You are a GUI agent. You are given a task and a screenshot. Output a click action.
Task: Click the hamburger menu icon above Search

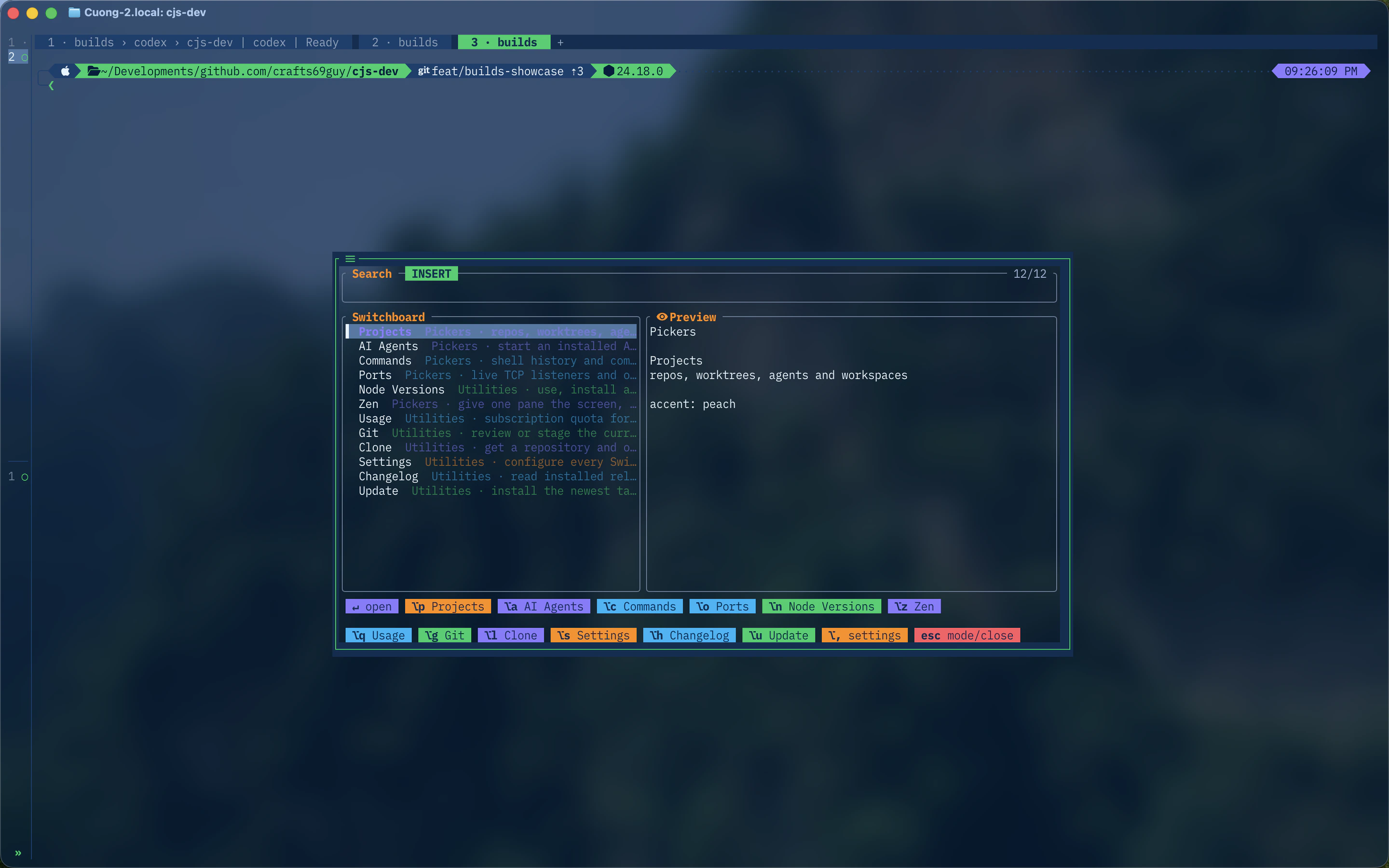click(x=350, y=259)
